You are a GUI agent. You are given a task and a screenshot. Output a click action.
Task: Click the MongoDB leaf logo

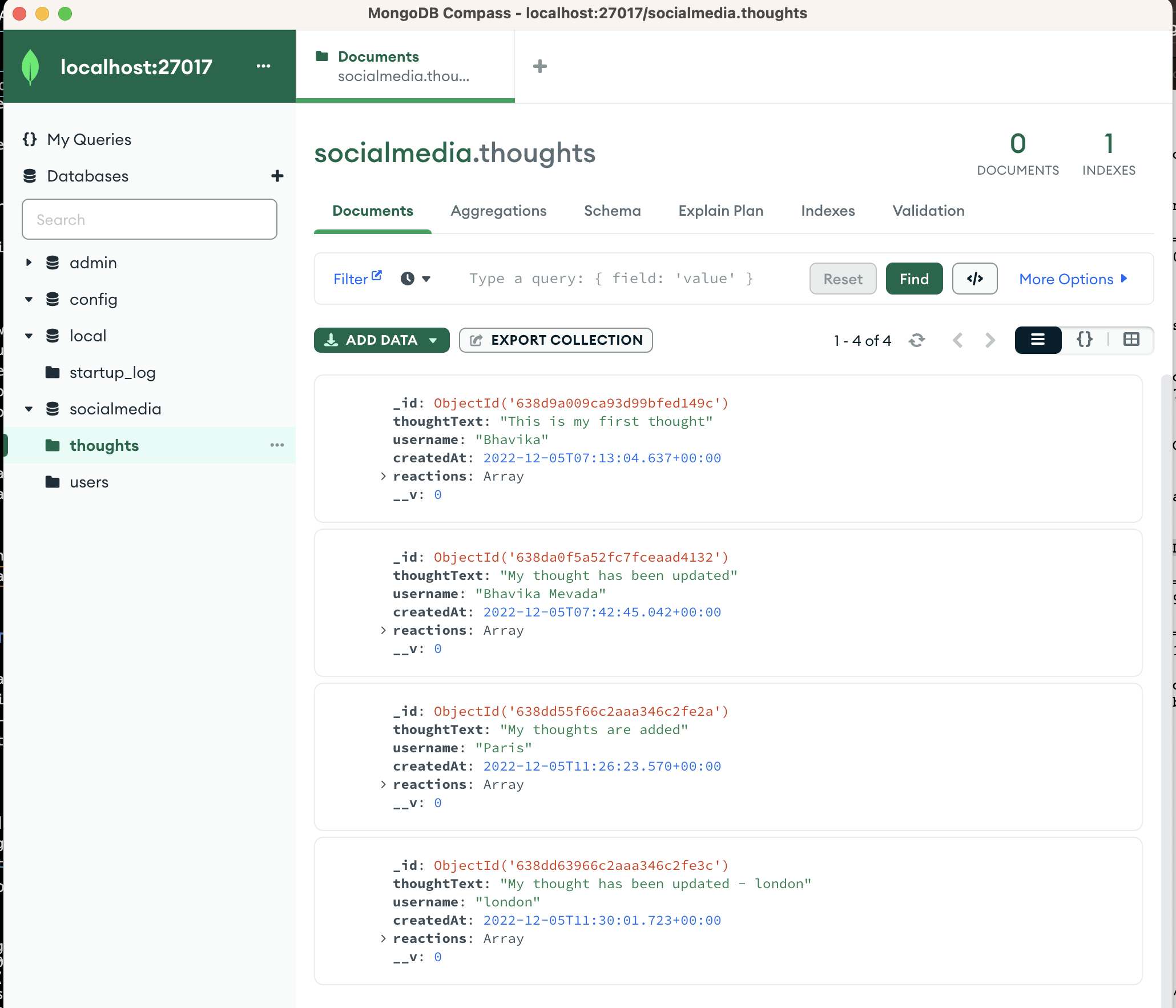click(x=30, y=66)
